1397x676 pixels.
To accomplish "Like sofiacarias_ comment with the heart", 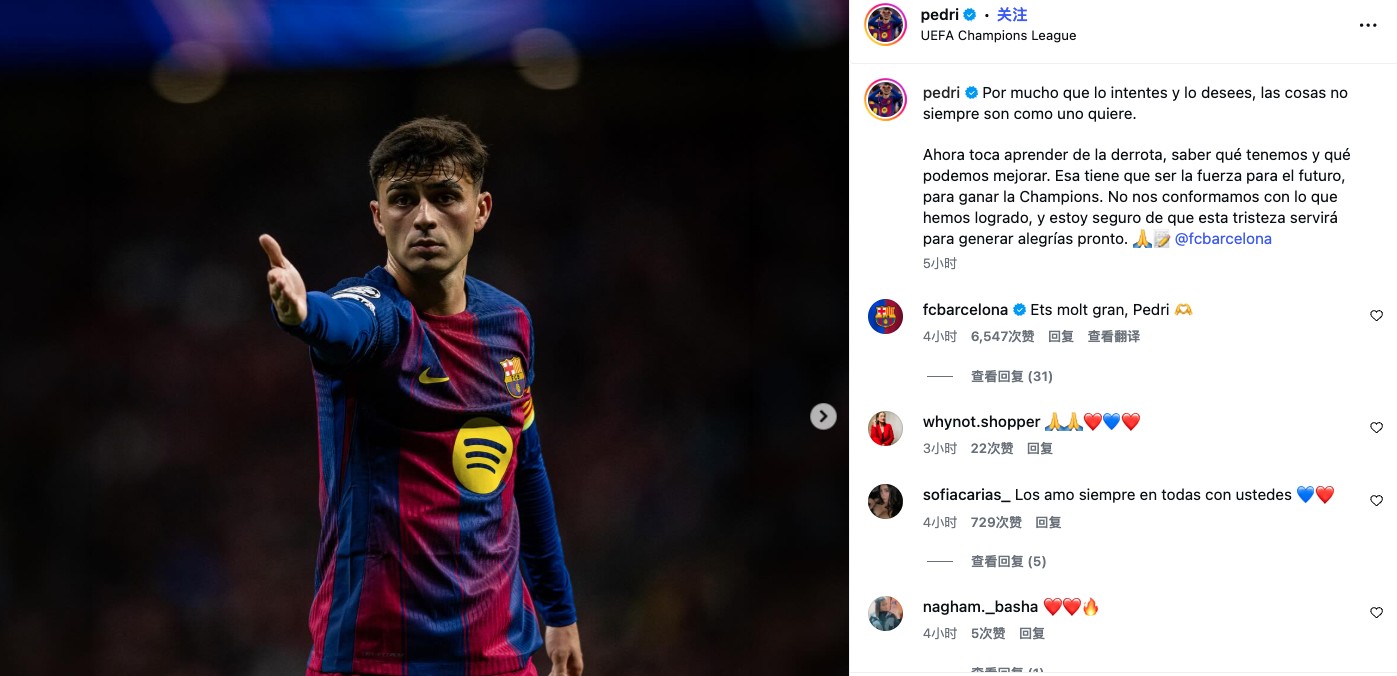I will pyautogui.click(x=1376, y=501).
